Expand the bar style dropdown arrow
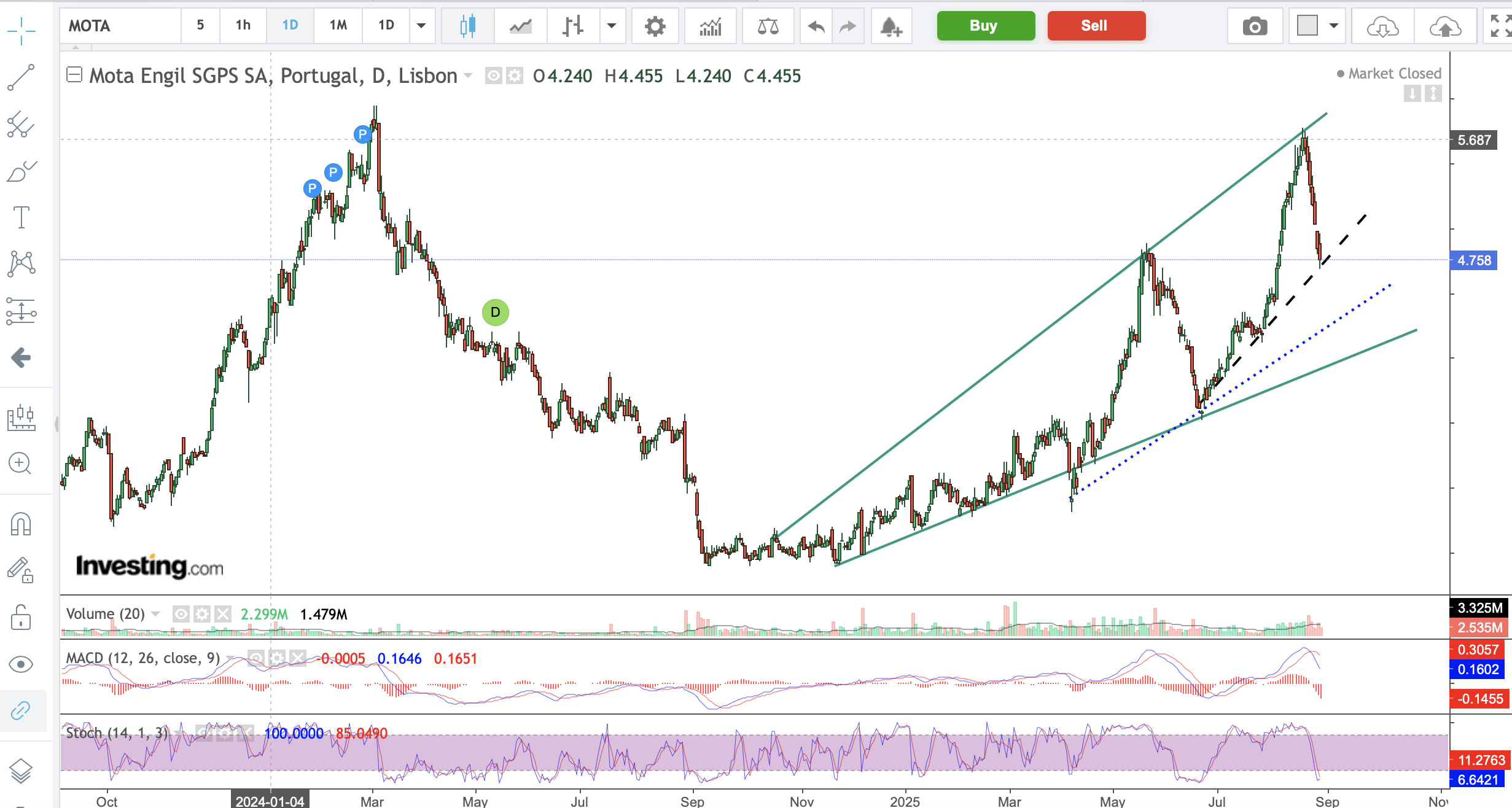1512x808 pixels. click(611, 26)
